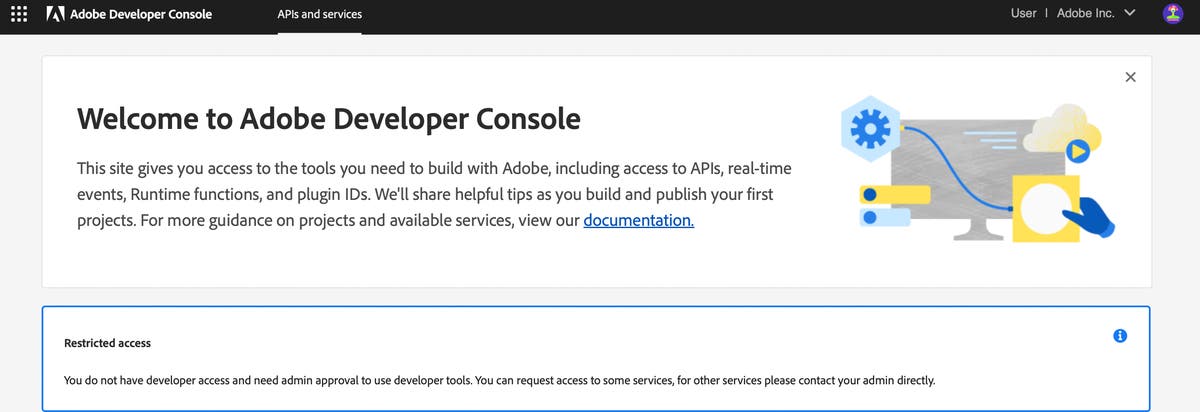This screenshot has width=1200, height=412.
Task: Open the user profile avatar
Action: tap(1173, 14)
